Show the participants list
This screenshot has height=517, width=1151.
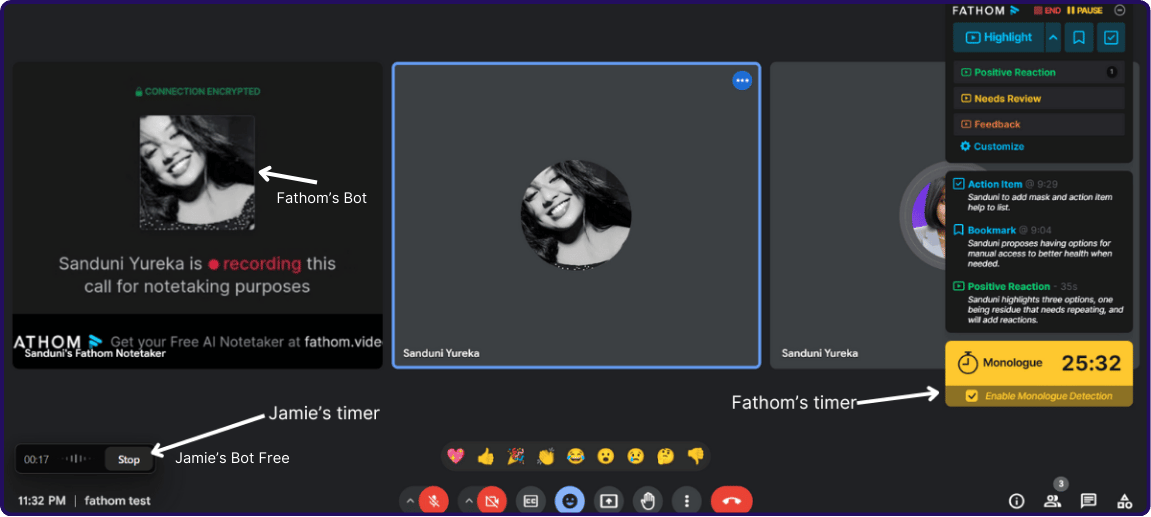pyautogui.click(x=1053, y=501)
